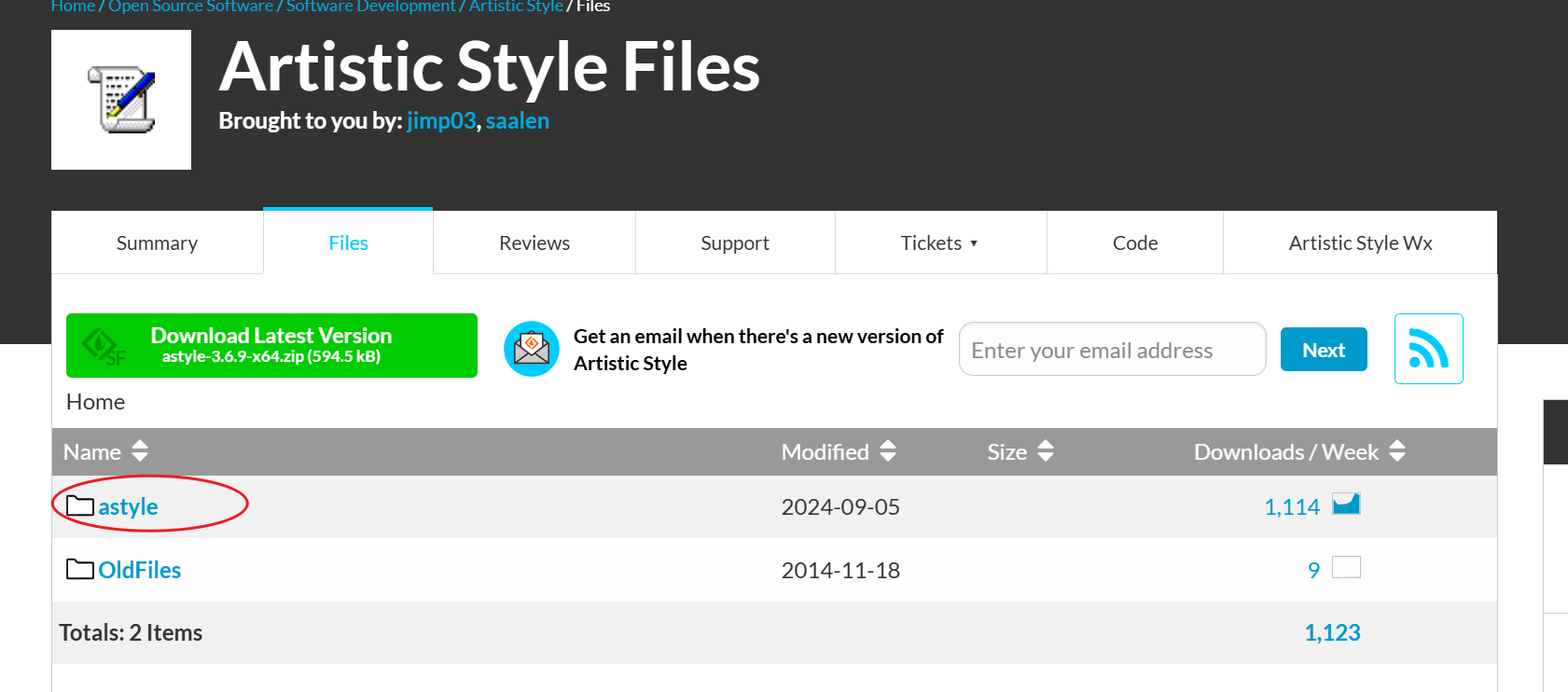This screenshot has height=692, width=1568.
Task: Click the 2024-09-05 modified date
Action: 840,506
